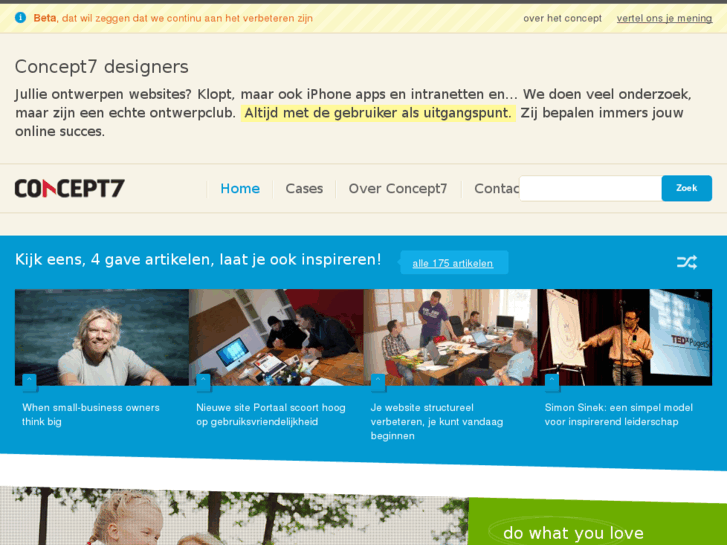
Task: Open 'vertel ons je mening' link
Action: click(x=664, y=18)
